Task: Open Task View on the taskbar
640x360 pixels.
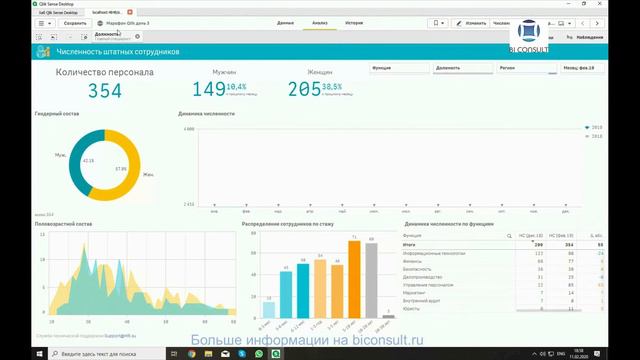Action: tap(174, 354)
